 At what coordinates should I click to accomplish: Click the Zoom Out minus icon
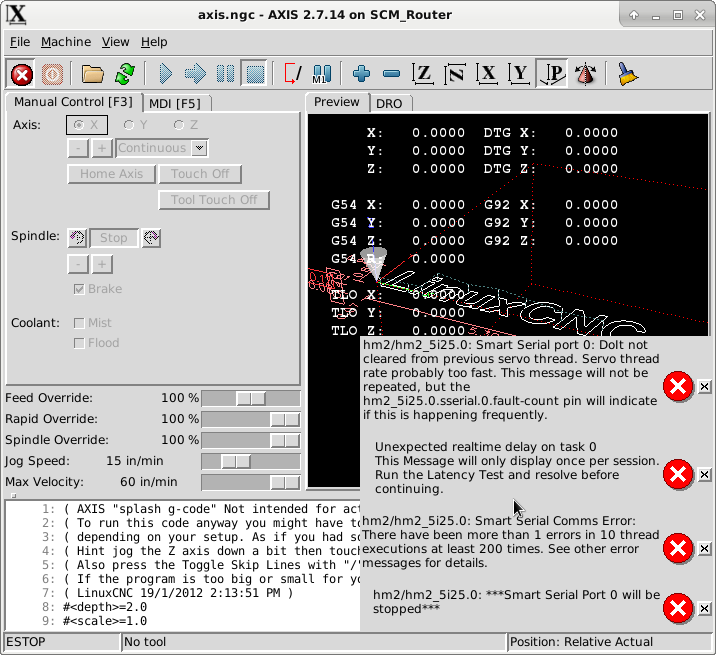point(392,74)
